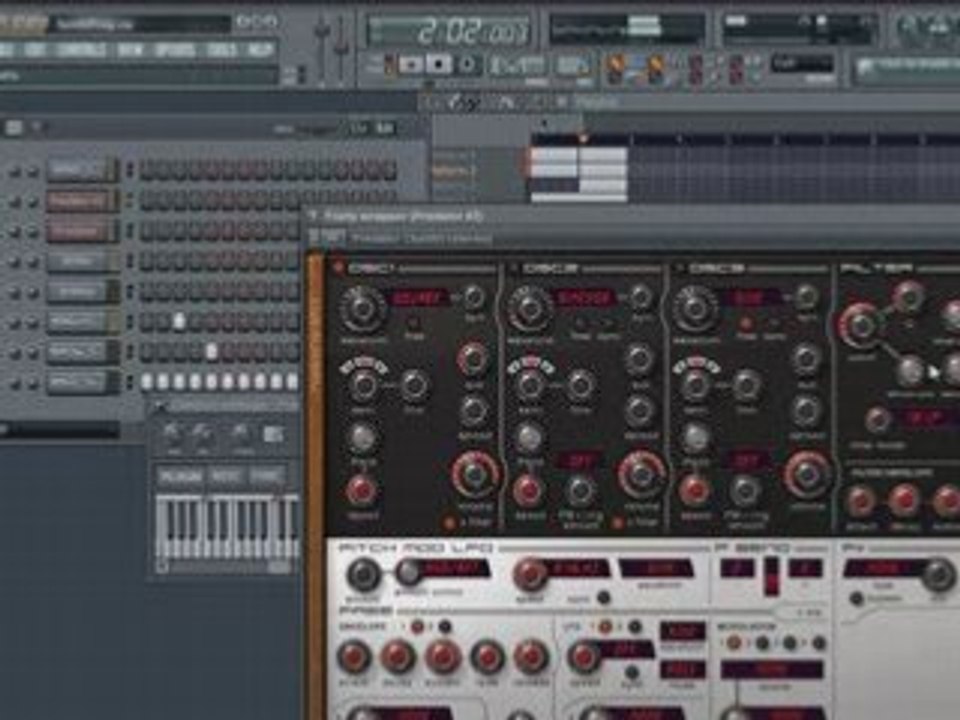Click the OSC1 octave selector knob
This screenshot has height=720, width=960.
[363, 384]
